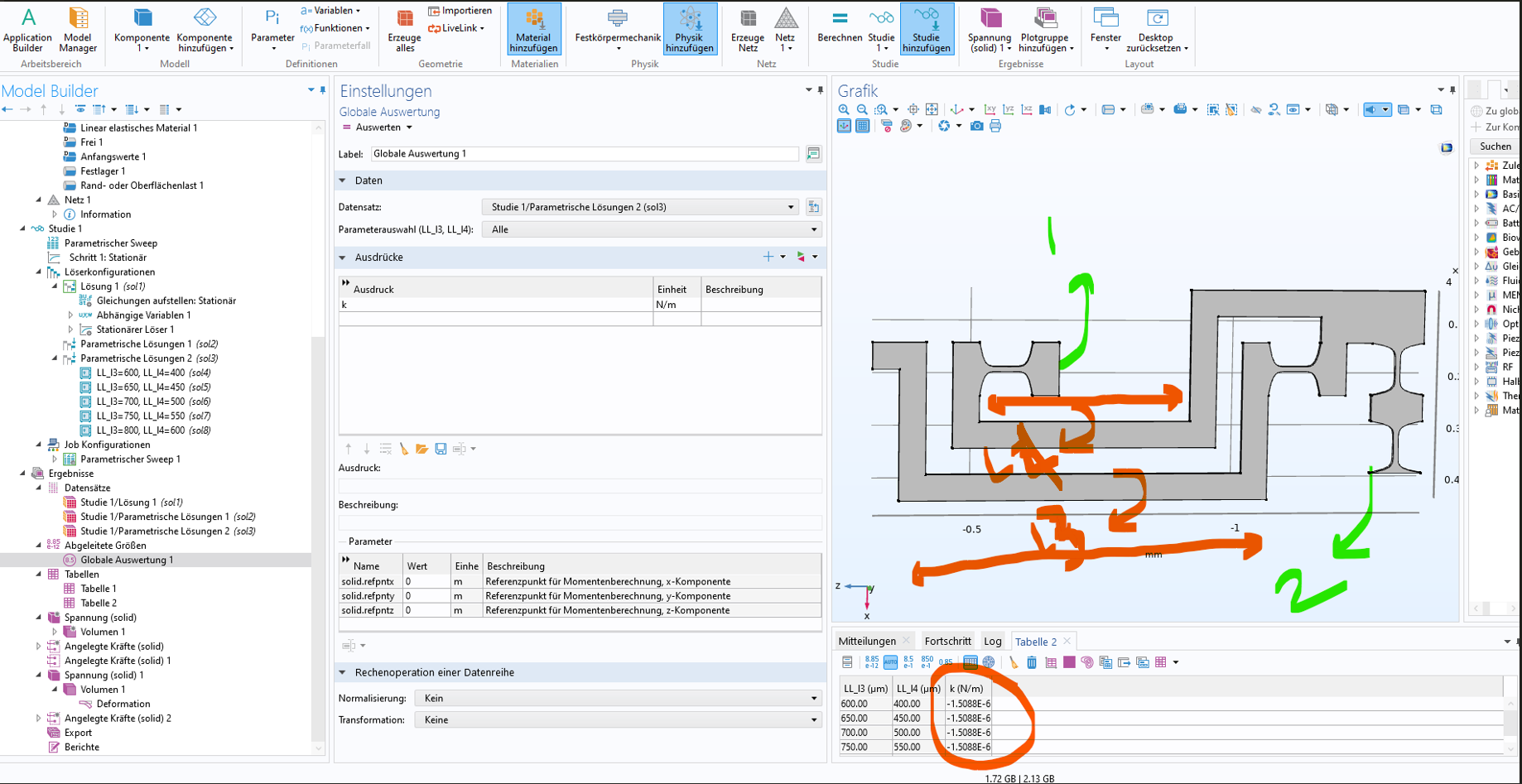The image size is (1522, 784).
Task: Open the Datensatz dropdown
Action: 643,207
